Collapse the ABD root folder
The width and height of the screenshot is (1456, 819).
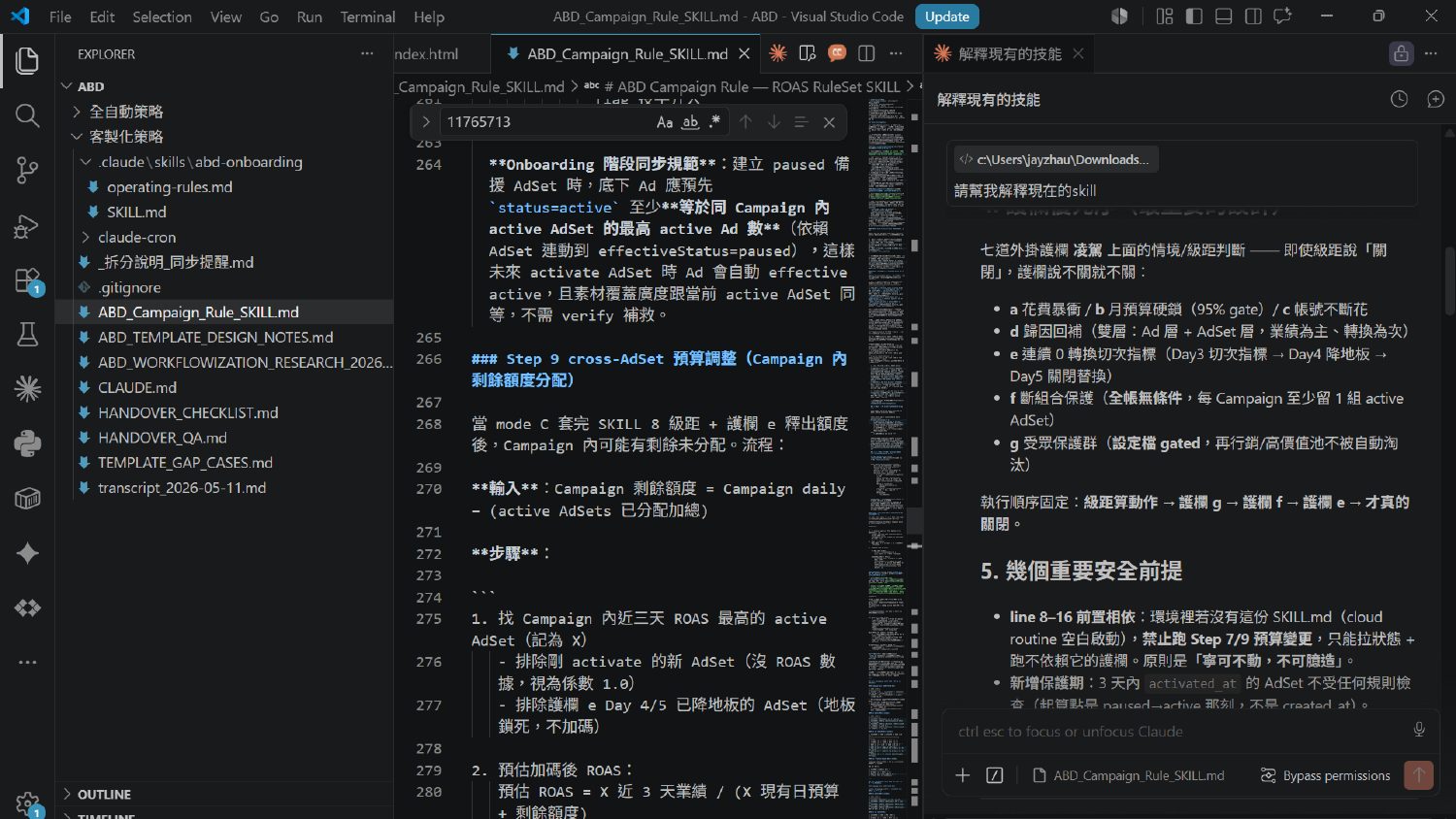(90, 86)
